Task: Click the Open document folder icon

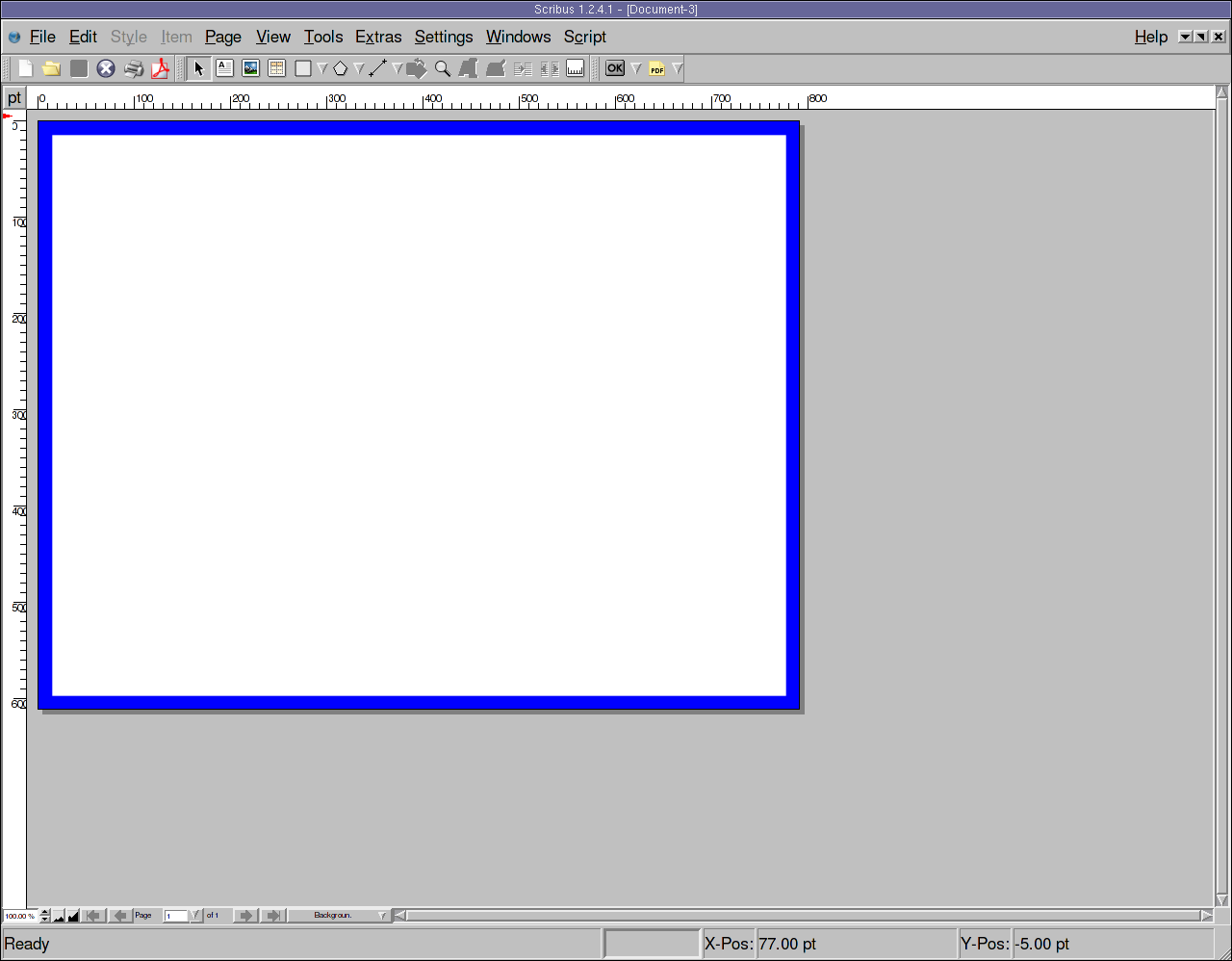Action: tap(52, 68)
